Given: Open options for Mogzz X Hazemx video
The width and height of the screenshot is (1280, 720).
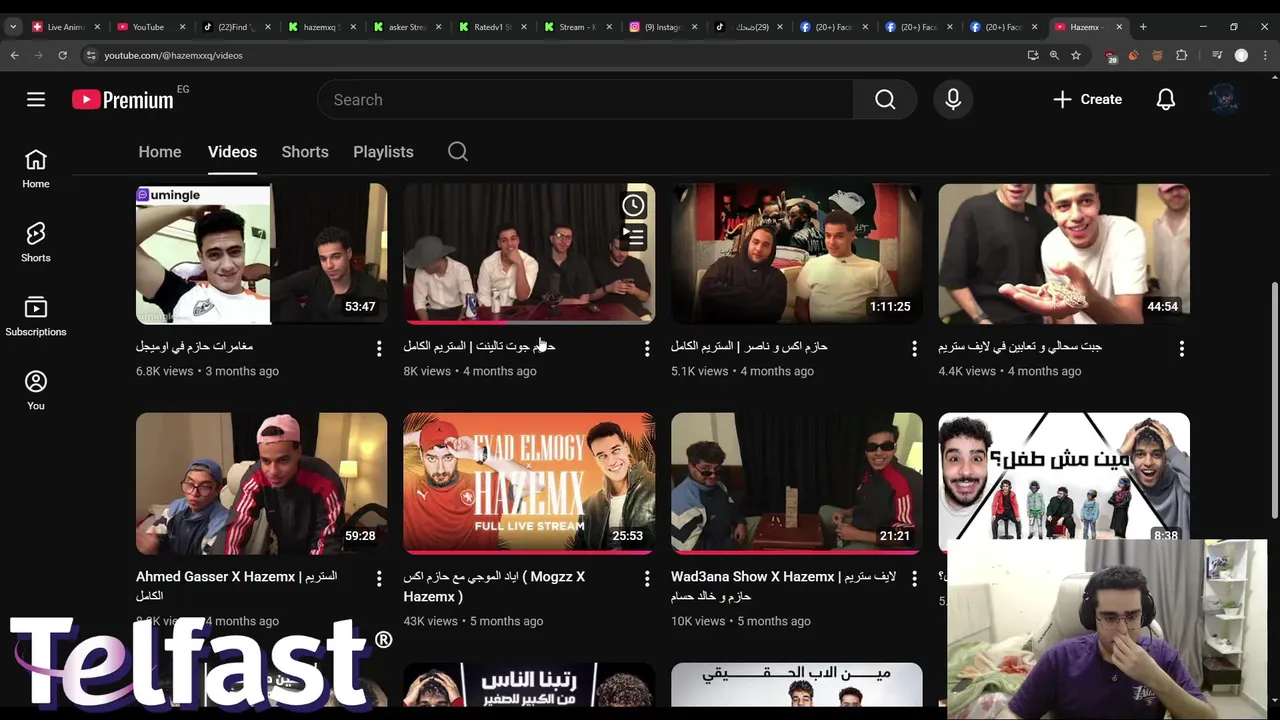Looking at the screenshot, I should pos(647,578).
